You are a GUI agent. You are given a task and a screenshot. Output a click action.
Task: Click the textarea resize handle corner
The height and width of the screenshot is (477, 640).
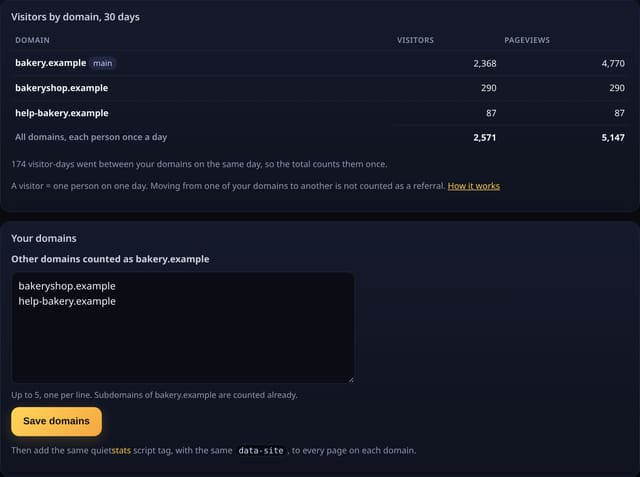(351, 379)
